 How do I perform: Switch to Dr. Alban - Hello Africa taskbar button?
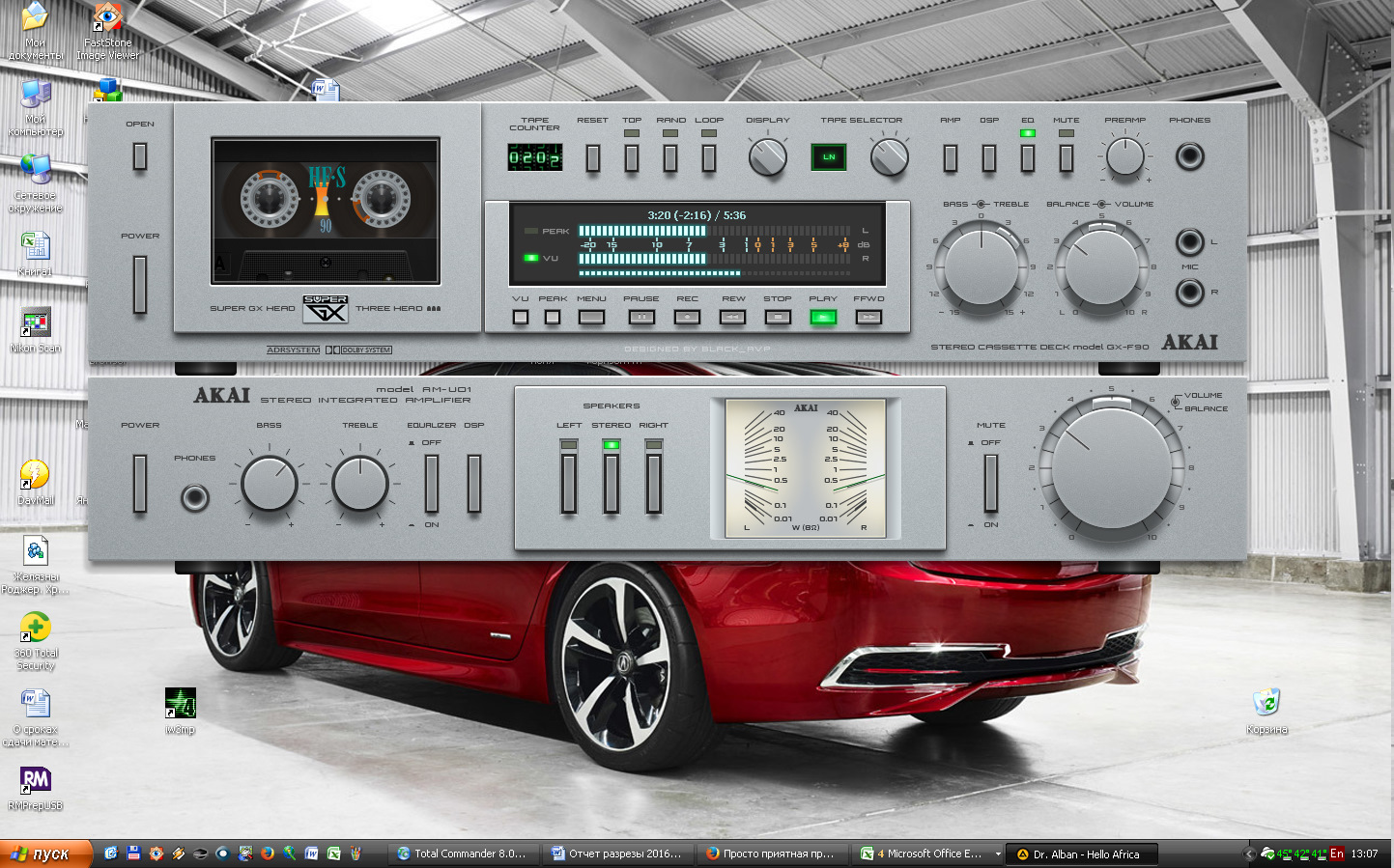click(1081, 854)
